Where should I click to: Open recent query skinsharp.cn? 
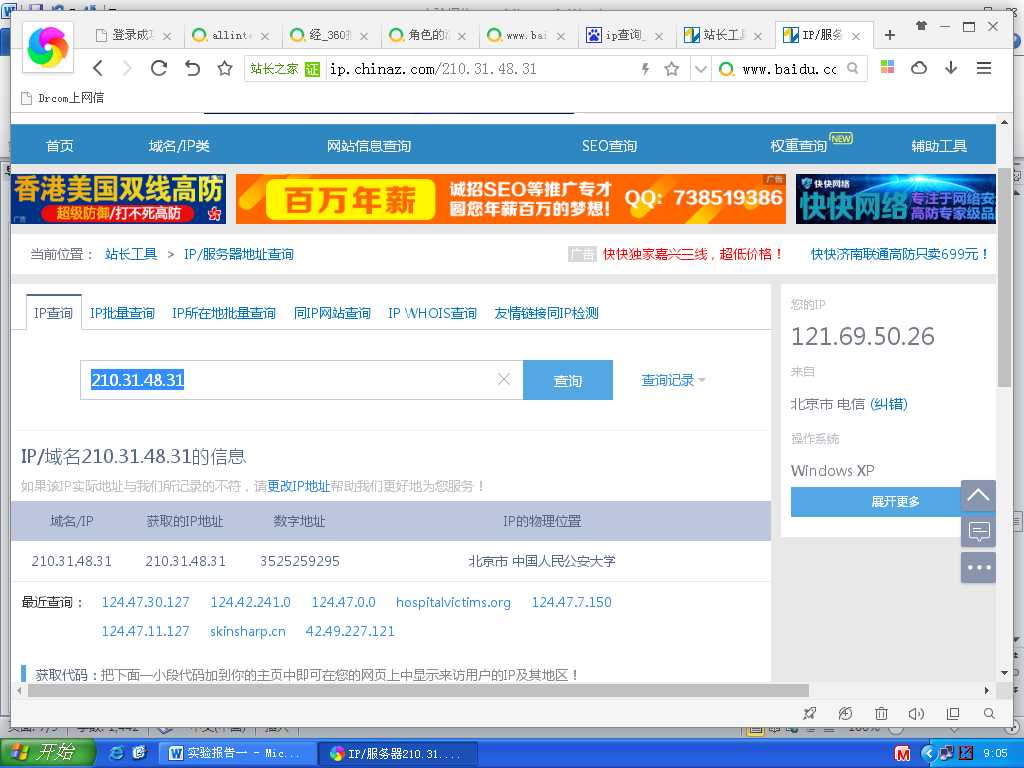248,632
